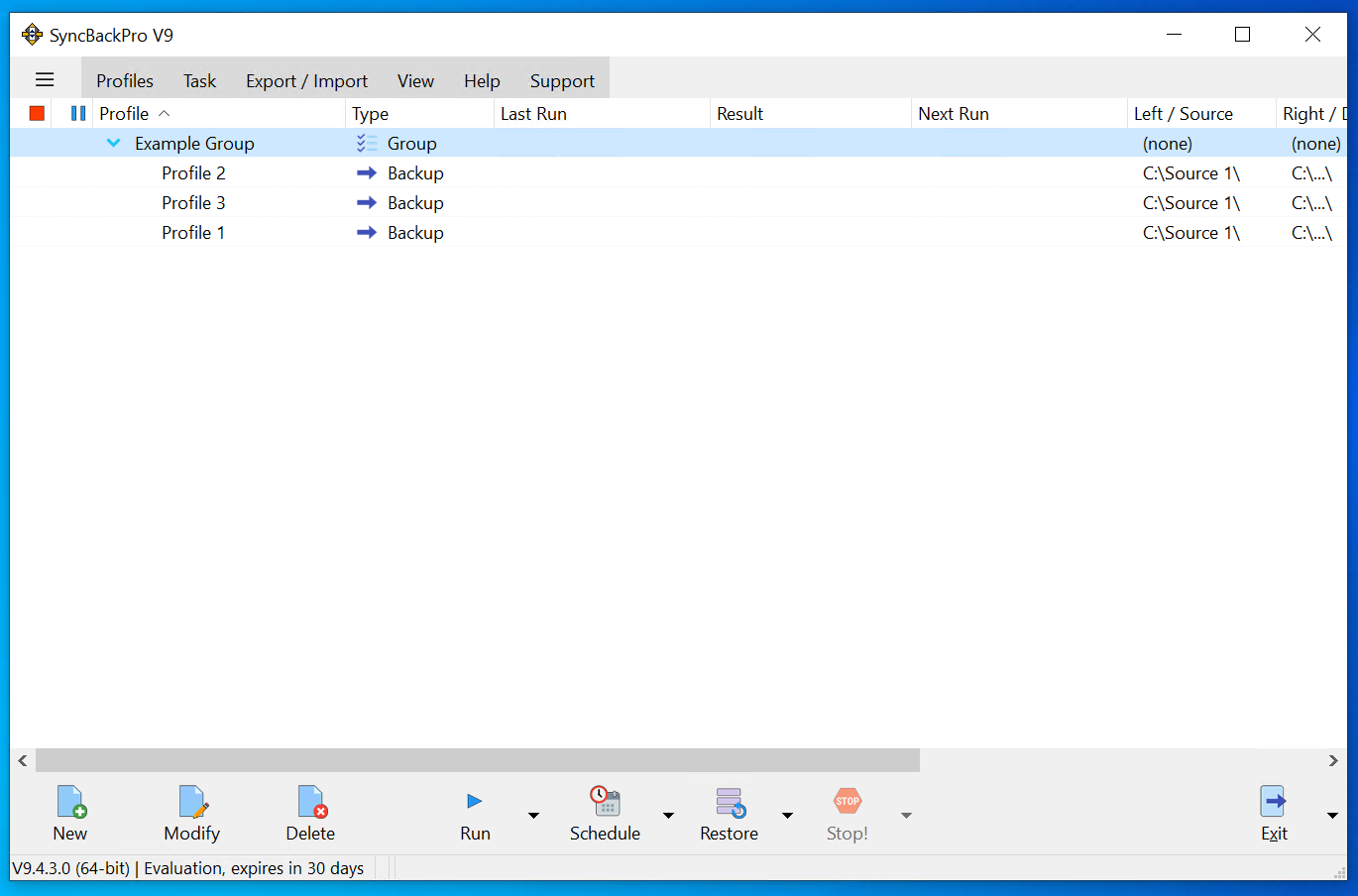Click the blue pause icon in header

[x=78, y=113]
